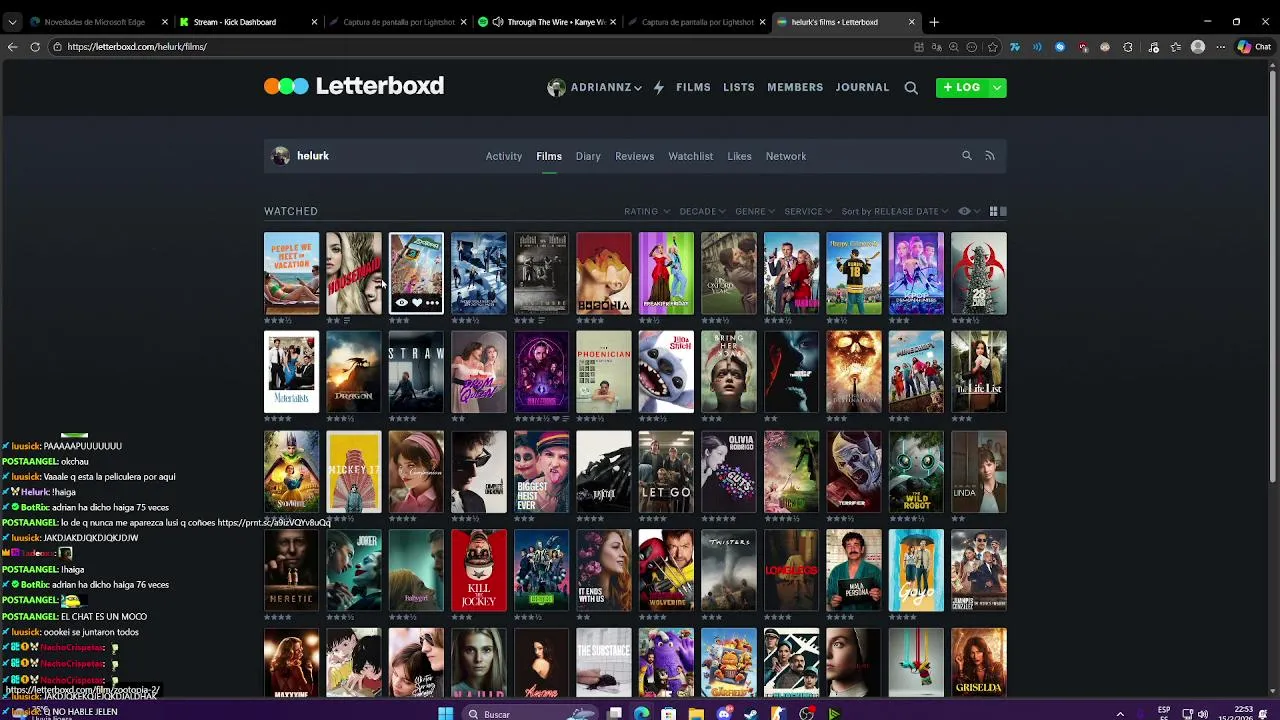This screenshot has height=720, width=1280.
Task: Go to LISTS in main navigation
Action: tap(739, 87)
